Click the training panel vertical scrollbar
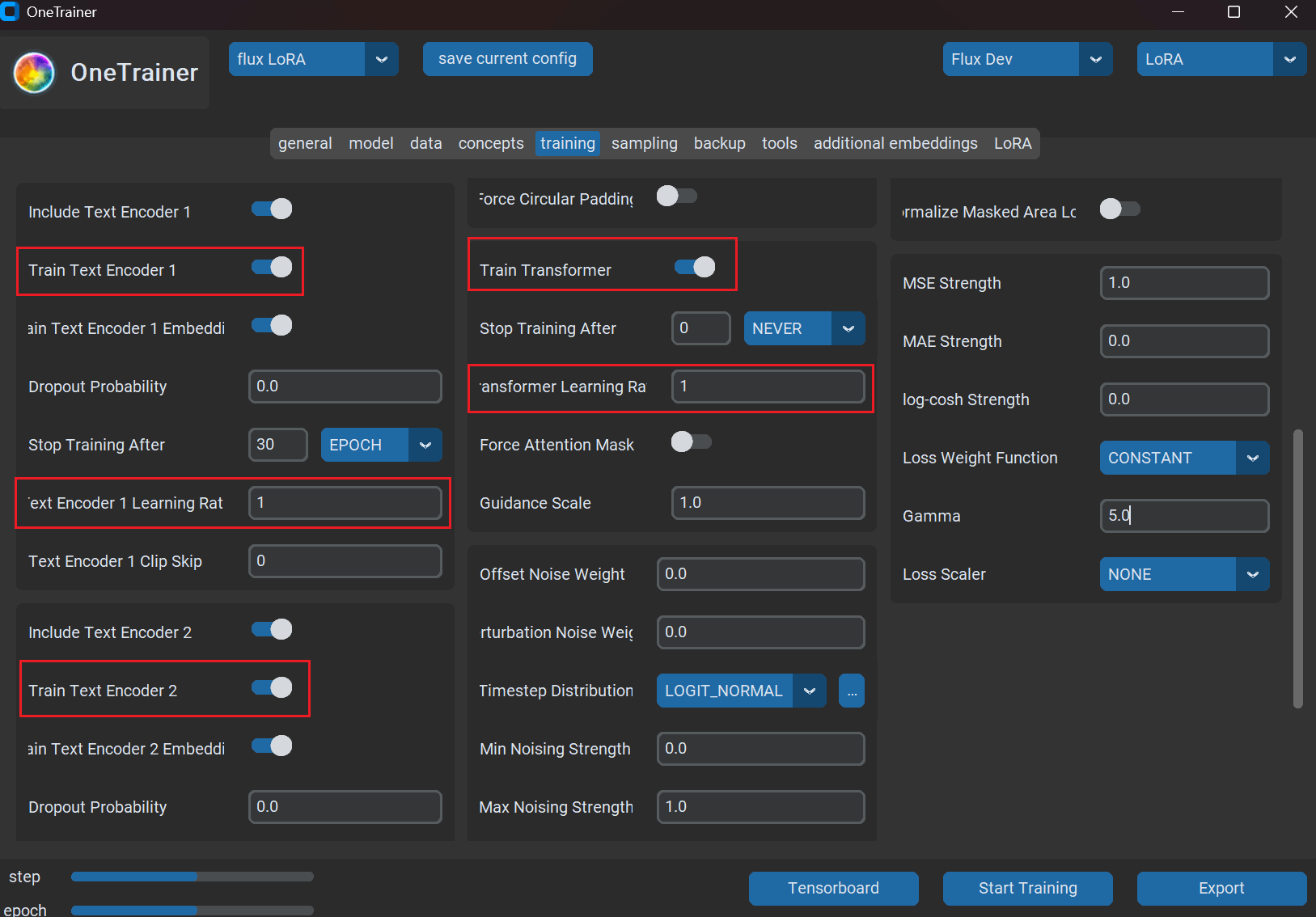This screenshot has height=917, width=1316. click(1298, 568)
